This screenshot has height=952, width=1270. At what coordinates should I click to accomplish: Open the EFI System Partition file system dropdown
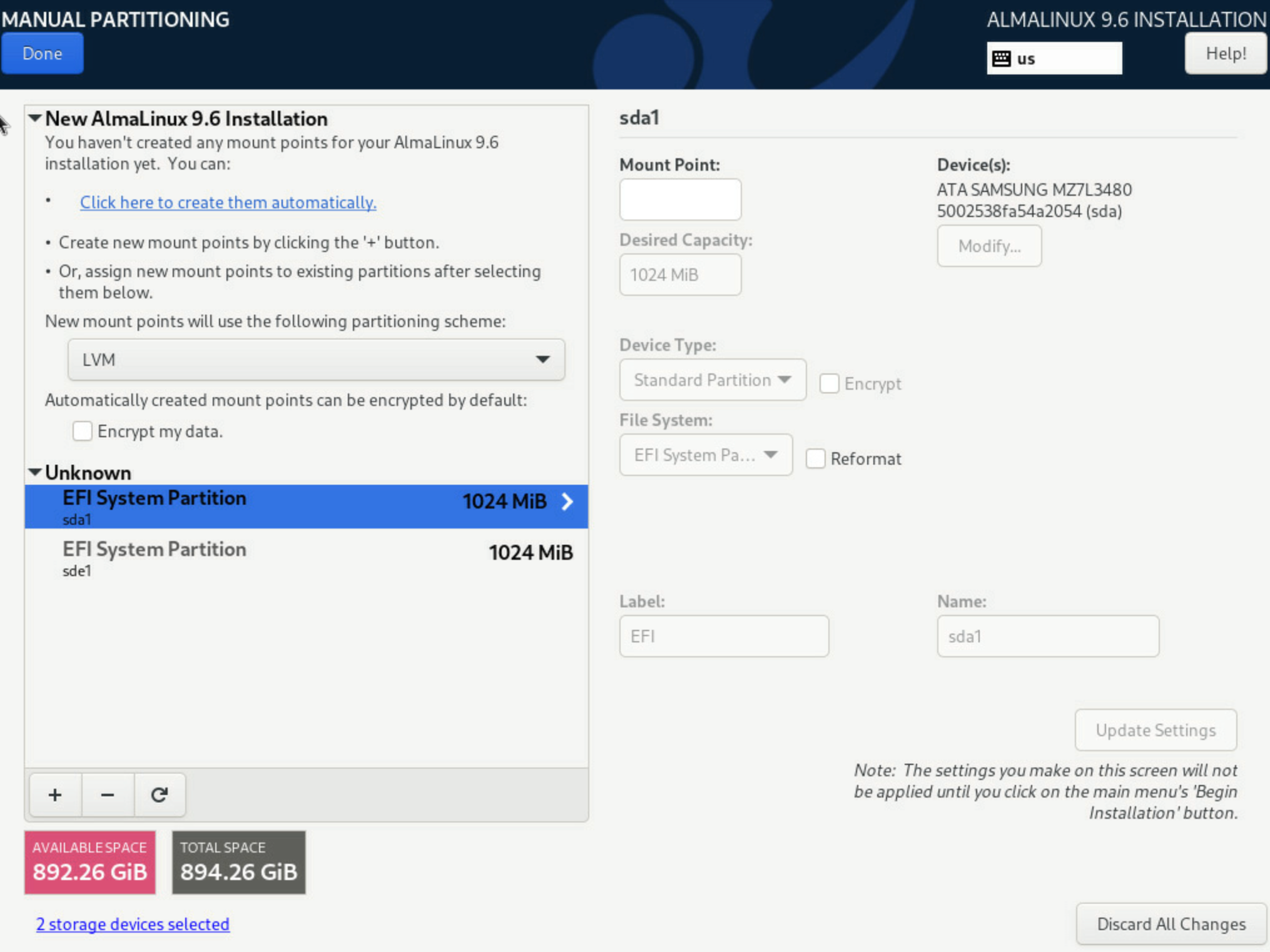pyautogui.click(x=706, y=455)
